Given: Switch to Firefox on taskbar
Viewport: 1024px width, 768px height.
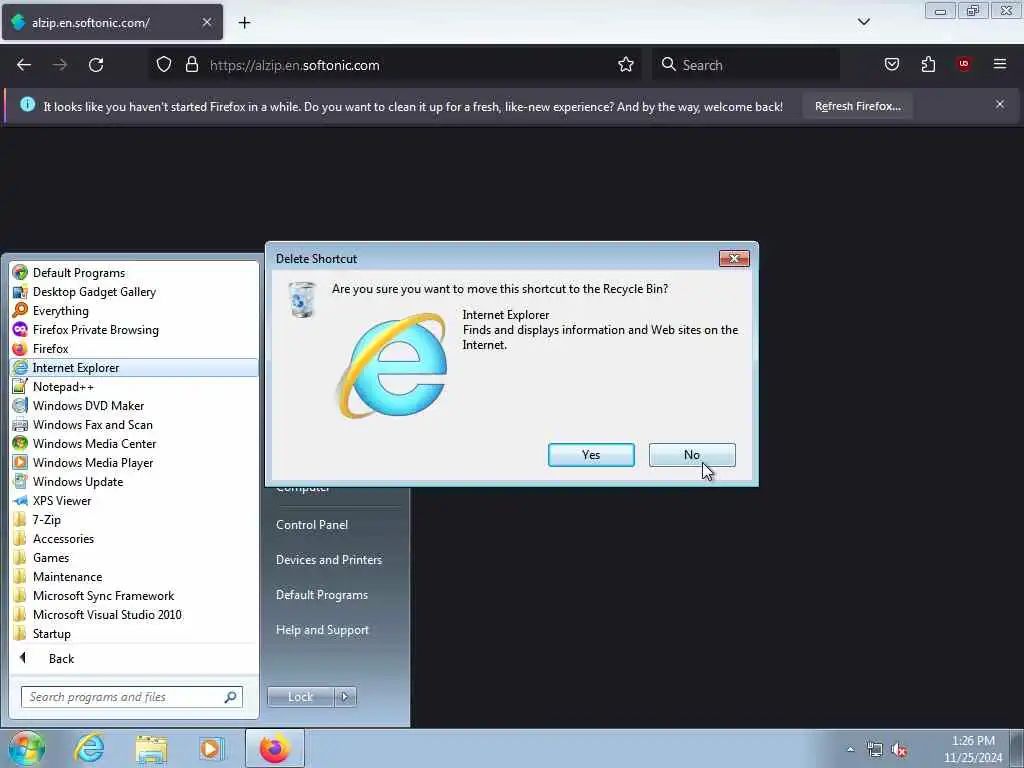Looking at the screenshot, I should coord(274,748).
